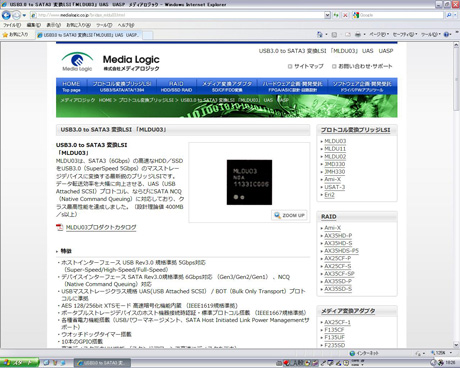Viewport: 460px width, 368px height.
Task: Refresh the page with the green arrows icon
Action: click(336, 15)
